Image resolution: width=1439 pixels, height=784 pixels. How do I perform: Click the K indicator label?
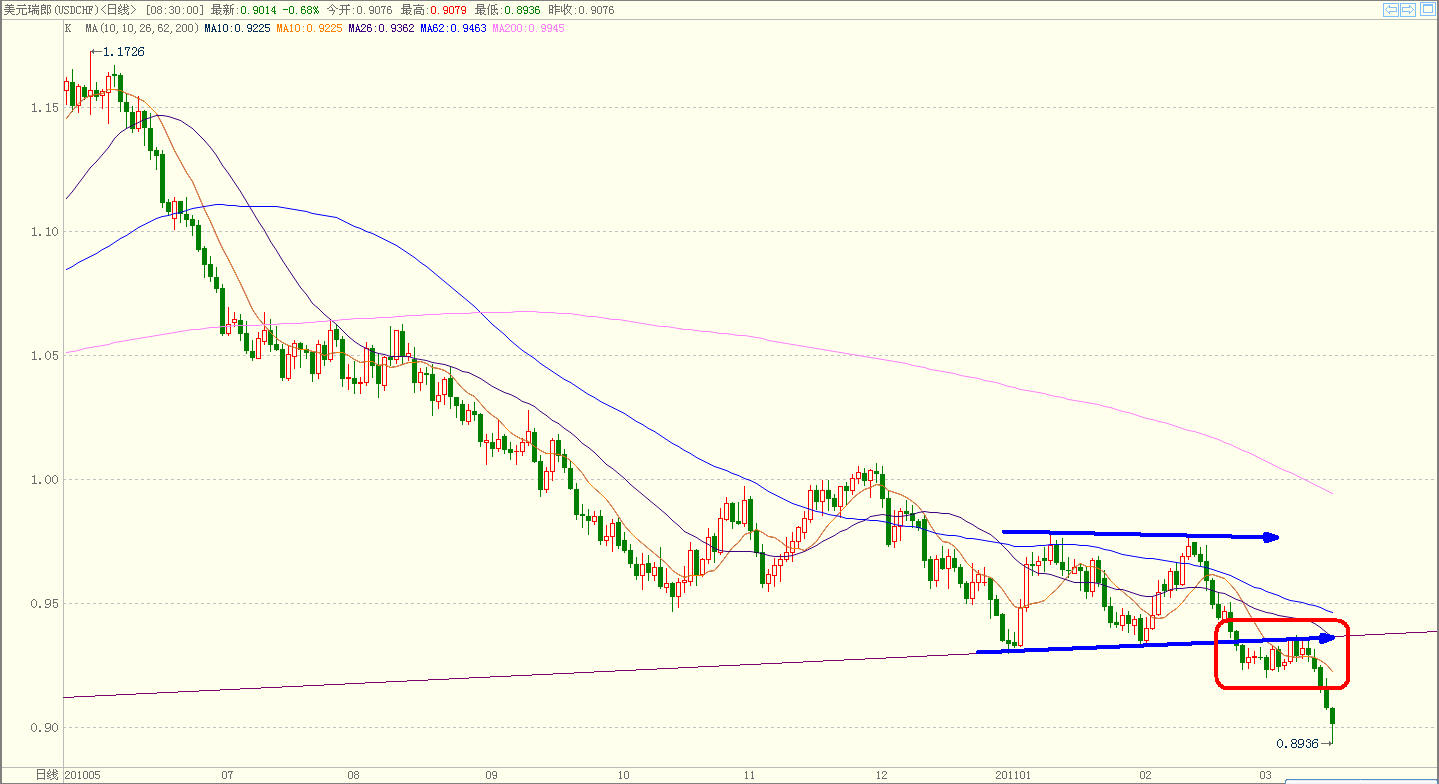pos(68,28)
